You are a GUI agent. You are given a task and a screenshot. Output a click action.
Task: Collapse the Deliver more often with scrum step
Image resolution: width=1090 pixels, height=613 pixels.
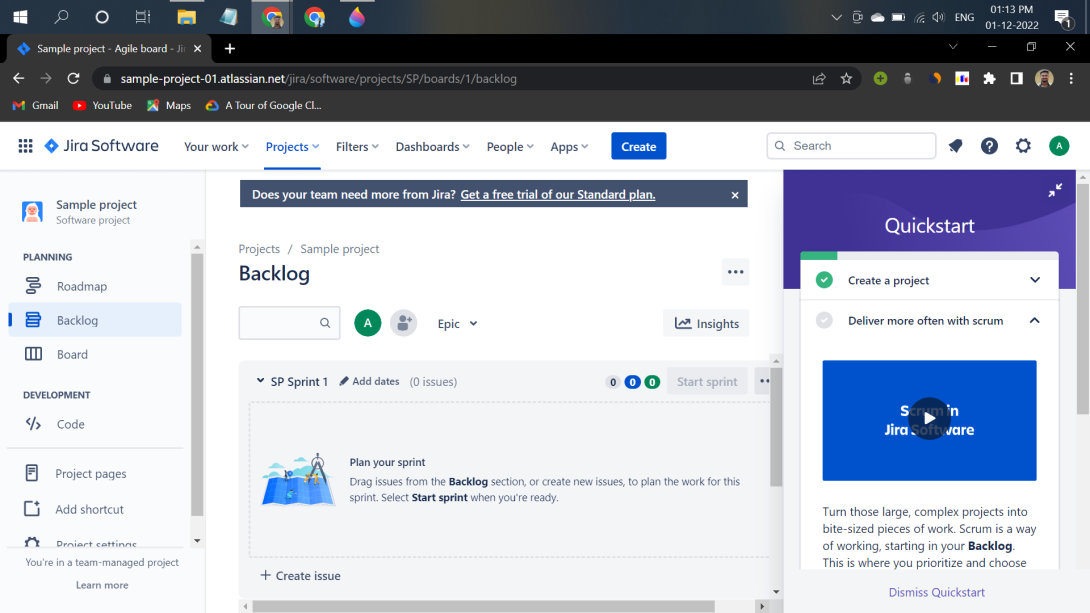[x=1034, y=321]
